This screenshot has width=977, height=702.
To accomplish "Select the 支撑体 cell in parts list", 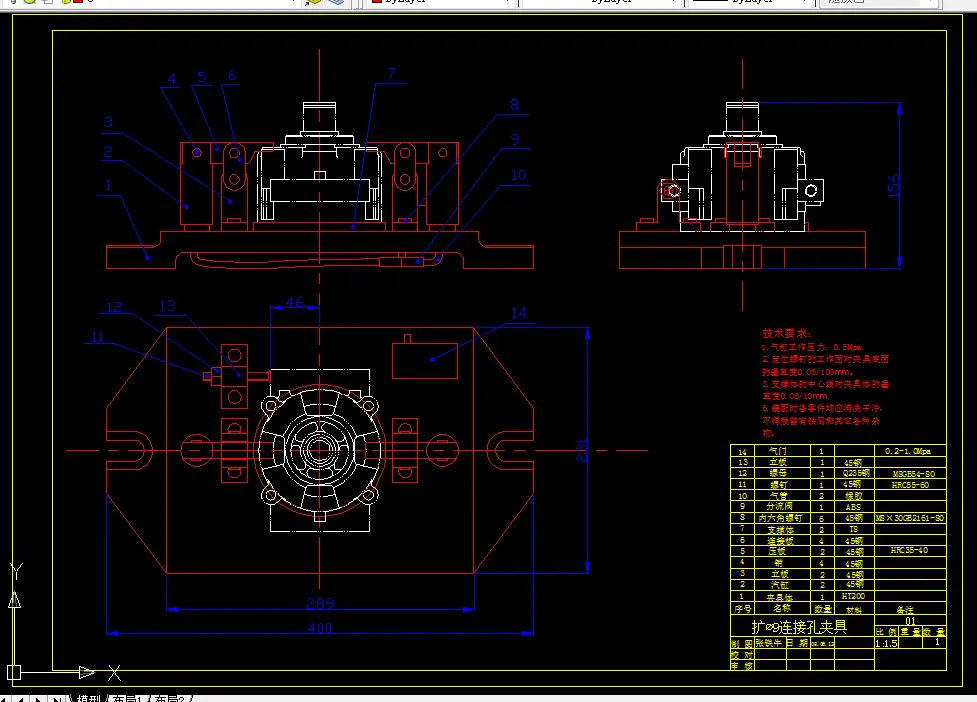I will coord(779,529).
